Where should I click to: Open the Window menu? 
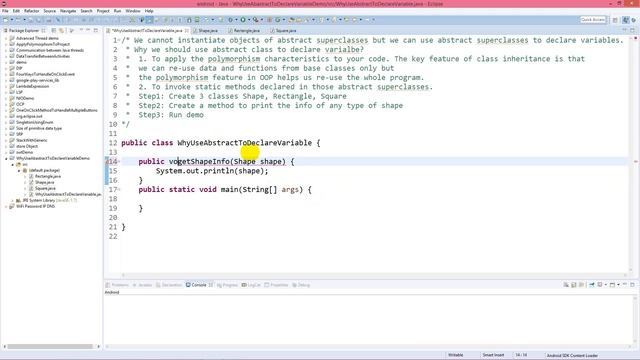coord(133,11)
